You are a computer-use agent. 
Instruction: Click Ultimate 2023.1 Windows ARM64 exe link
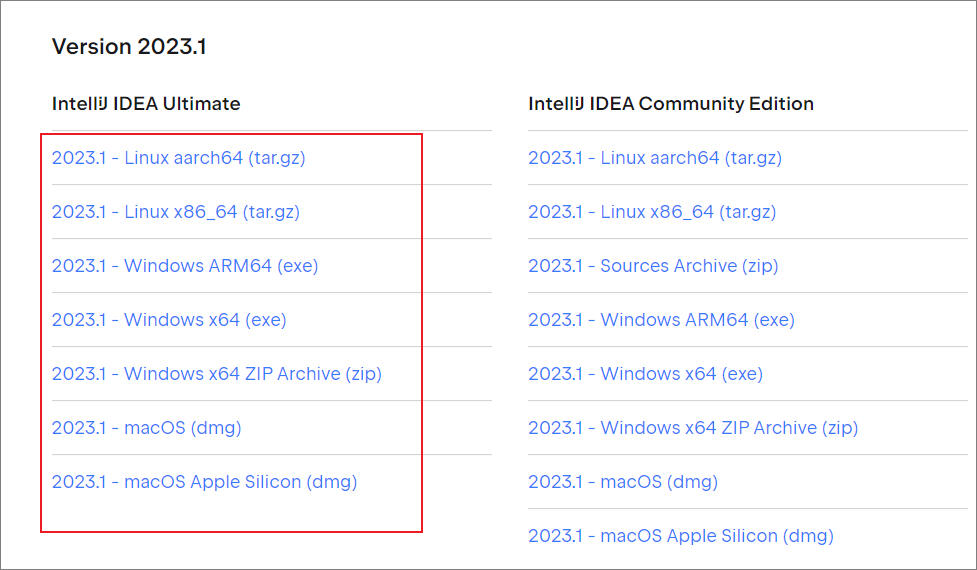tap(185, 266)
